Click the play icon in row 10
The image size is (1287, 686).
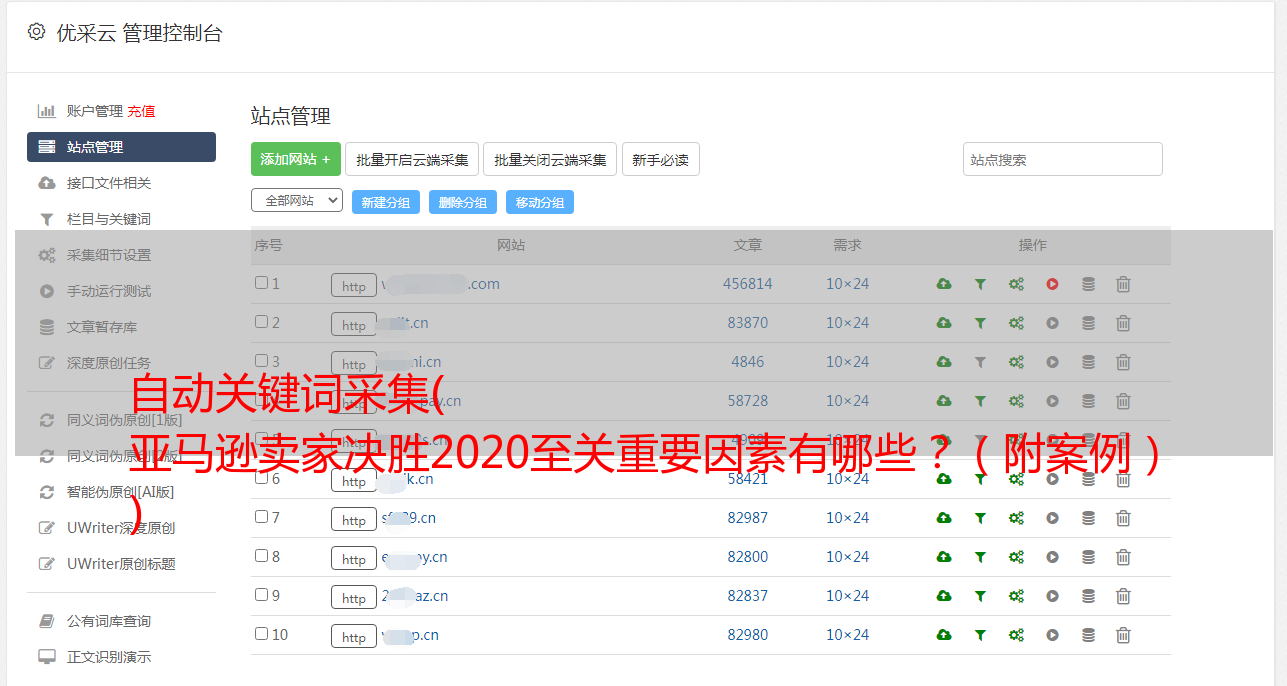1052,635
